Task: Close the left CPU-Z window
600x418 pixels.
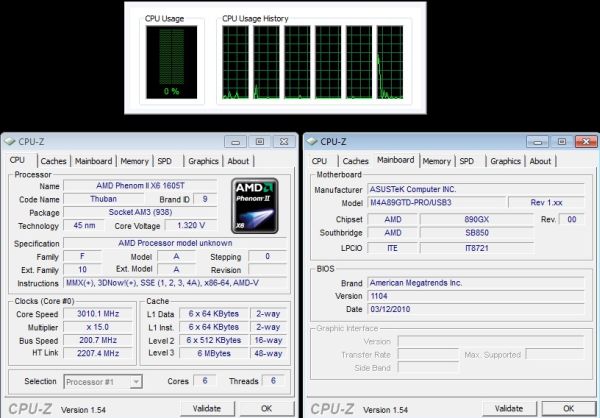Action: tap(284, 142)
